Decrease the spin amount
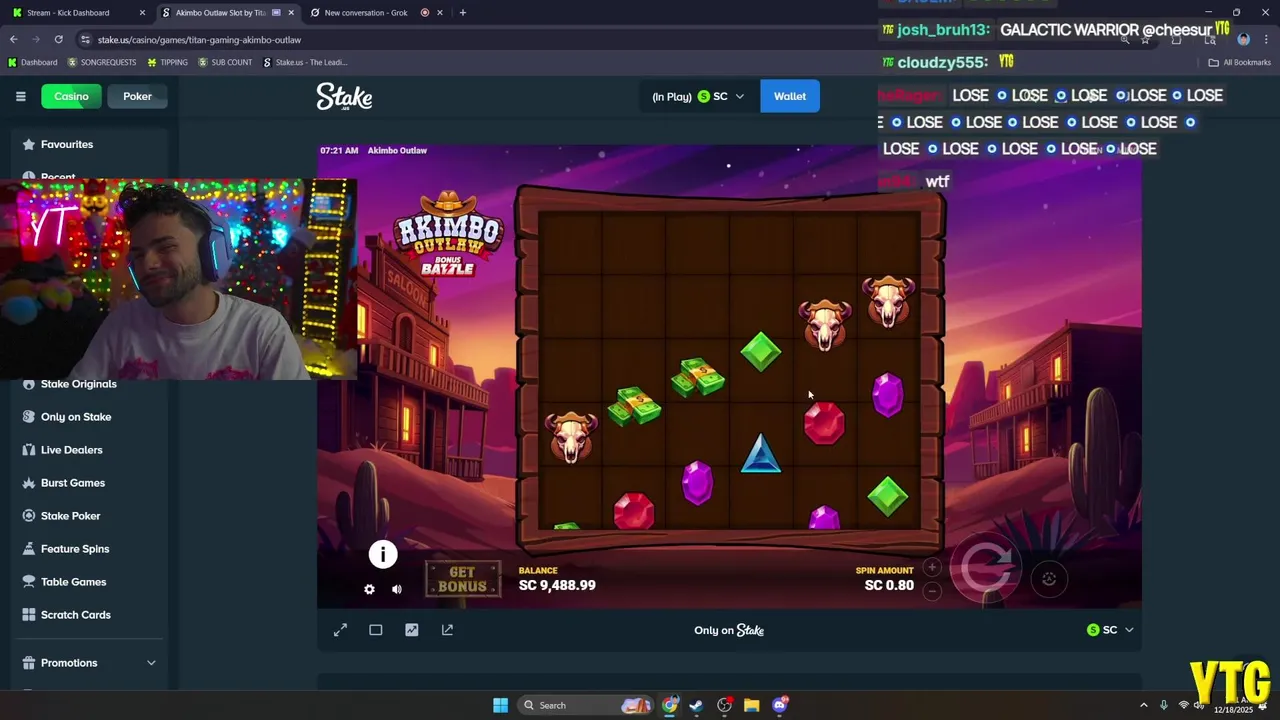 (932, 591)
